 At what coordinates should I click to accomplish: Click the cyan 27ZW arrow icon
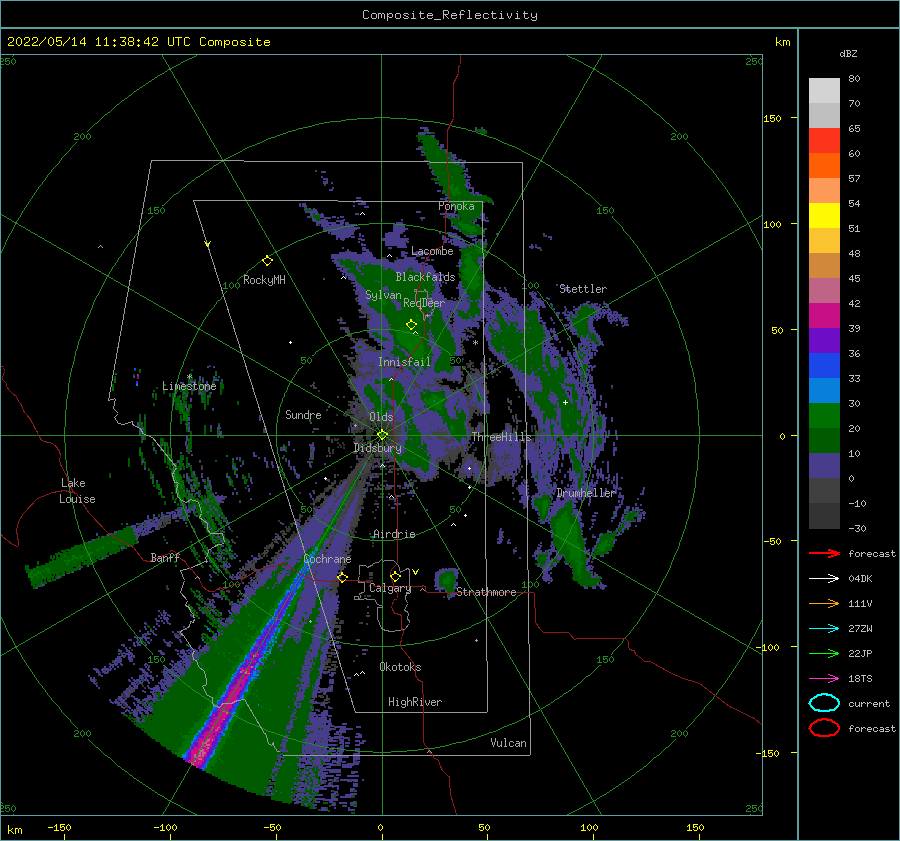coord(824,629)
